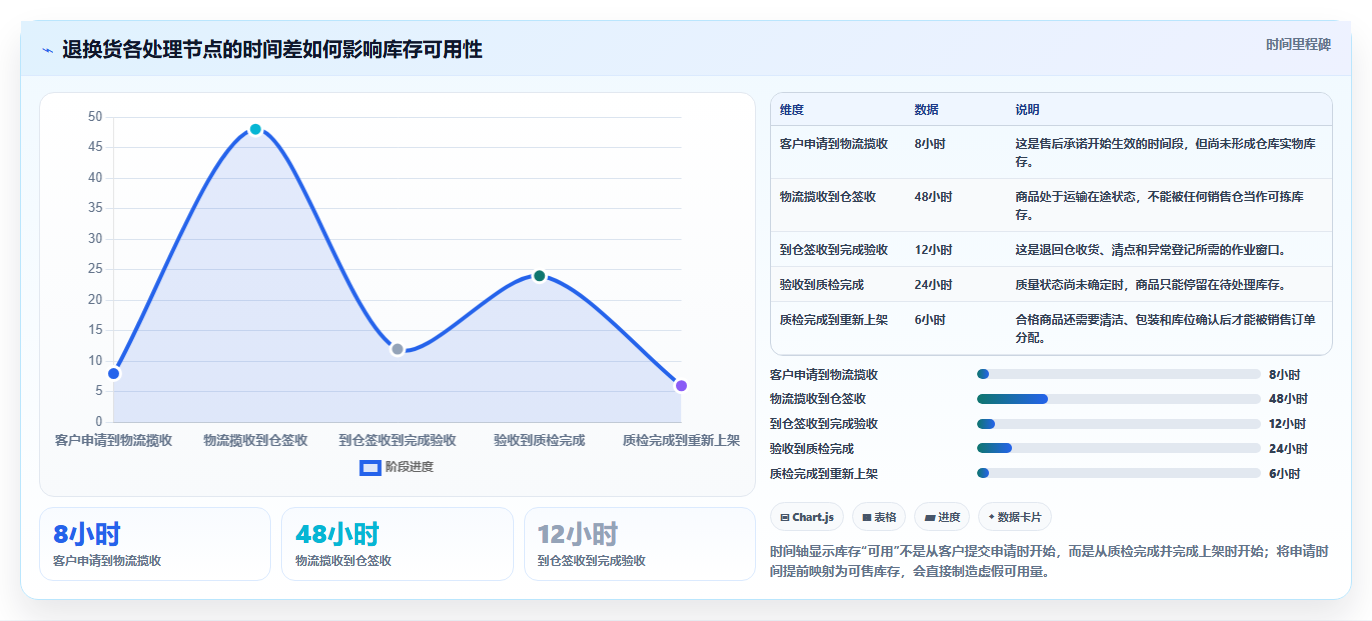Image resolution: width=1372 pixels, height=621 pixels.
Task: Click the 时间里程碑 label in header
Action: tap(1298, 44)
